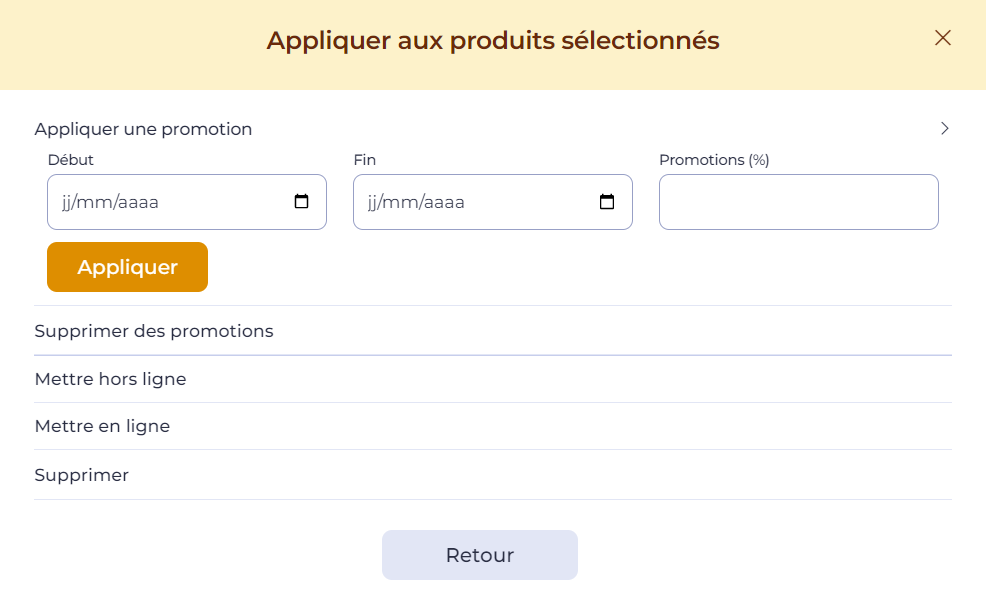
Task: Select the Mettre en ligne option
Action: coord(493,426)
